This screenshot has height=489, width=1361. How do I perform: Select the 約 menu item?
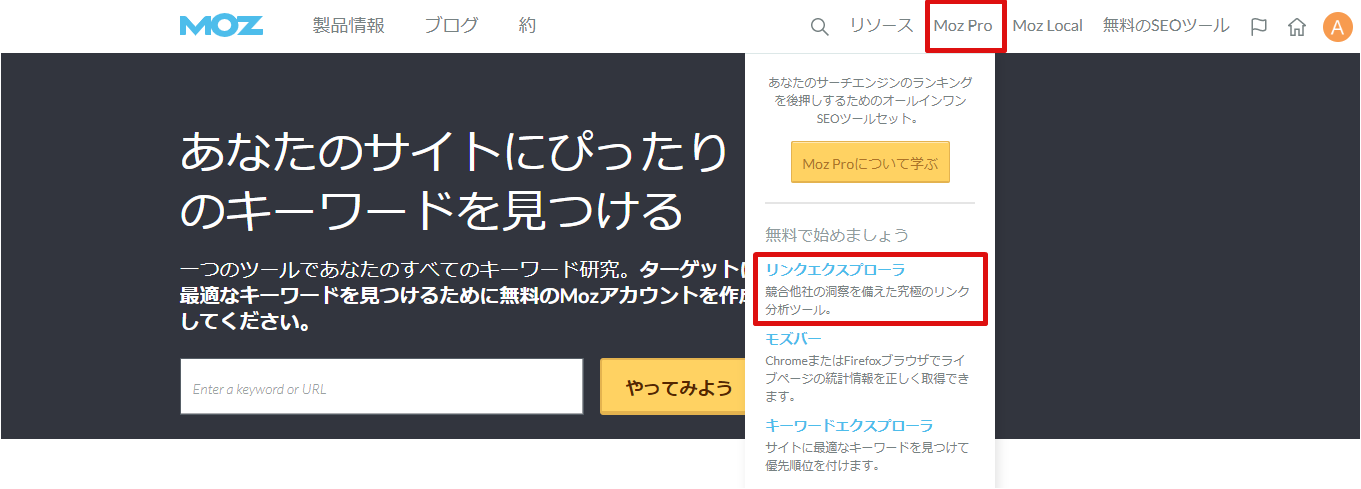point(528,26)
